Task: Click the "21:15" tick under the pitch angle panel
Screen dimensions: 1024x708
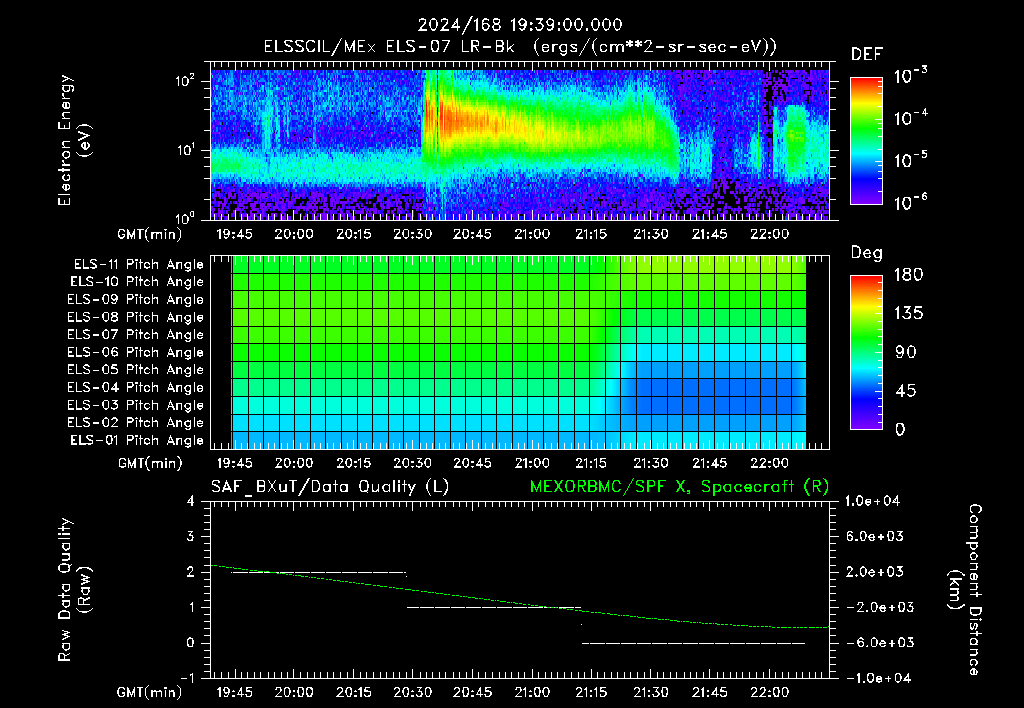Action: point(591,463)
